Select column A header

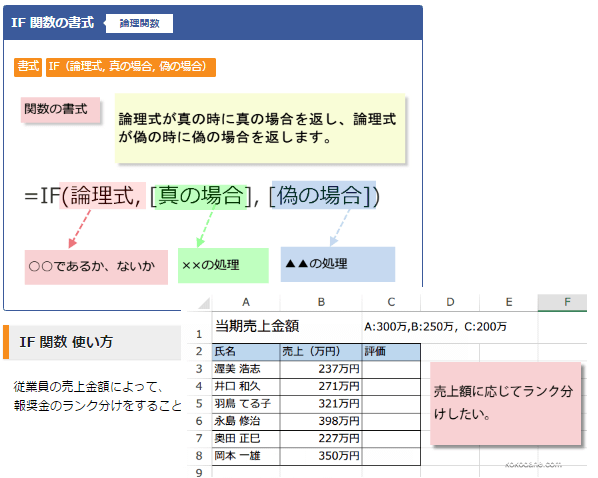pos(246,303)
